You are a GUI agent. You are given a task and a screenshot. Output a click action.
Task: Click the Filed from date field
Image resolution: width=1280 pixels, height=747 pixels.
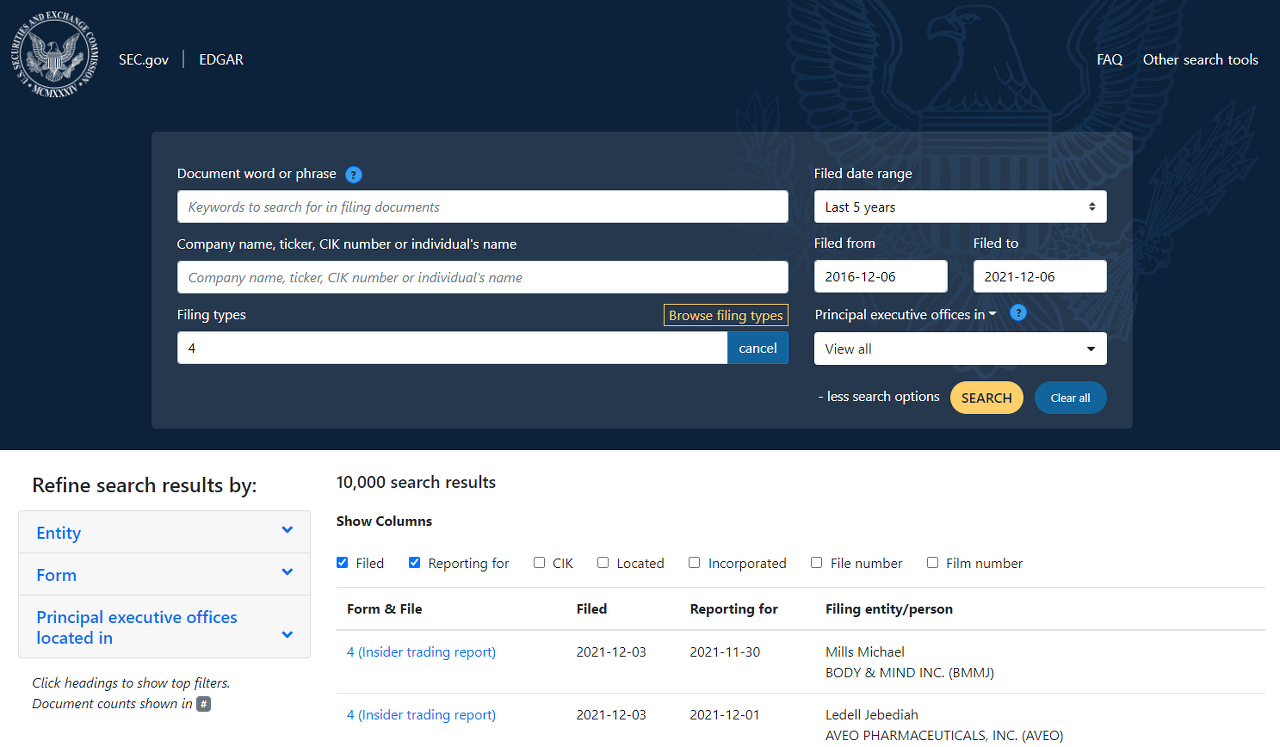pyautogui.click(x=881, y=276)
